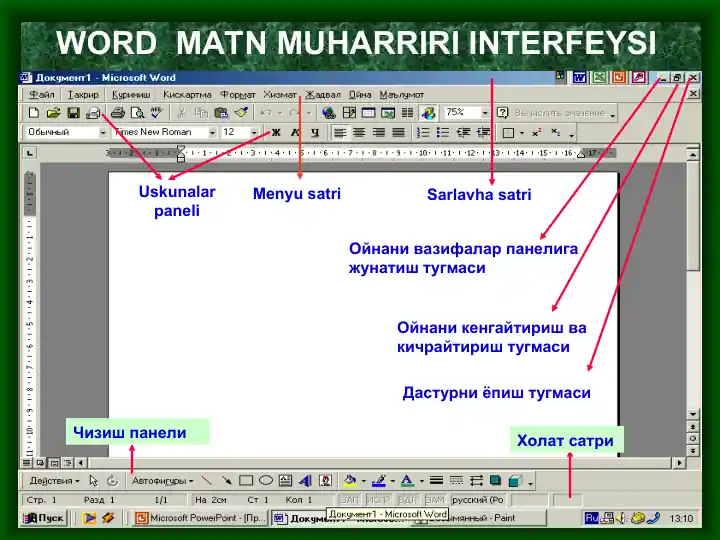Viewport: 720px width, 540px height.
Task: Open Print Preview magnifier icon
Action: [137, 112]
